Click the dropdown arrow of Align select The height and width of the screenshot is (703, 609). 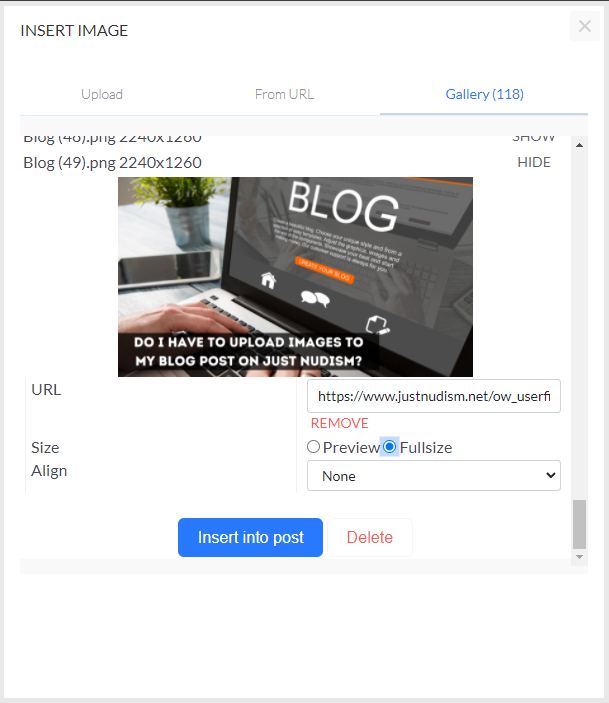(x=551, y=475)
